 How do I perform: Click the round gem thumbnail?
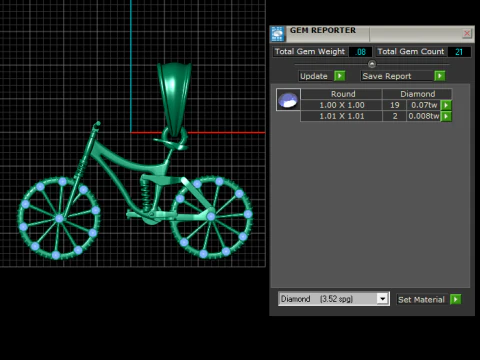tap(288, 99)
